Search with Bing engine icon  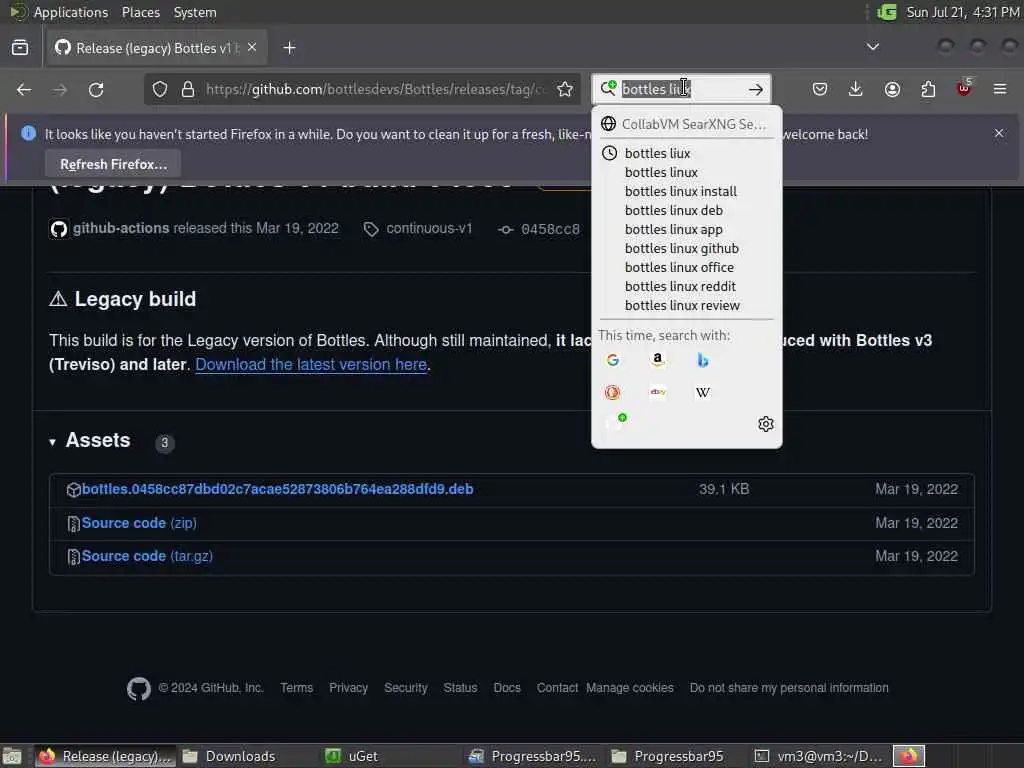[703, 360]
